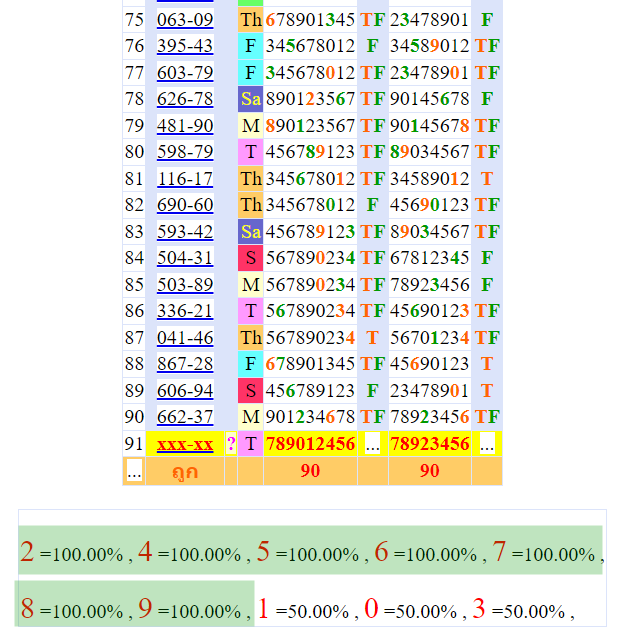Click the 4 =100.00% statistic
Screen dimensions: 627x640
click(189, 552)
